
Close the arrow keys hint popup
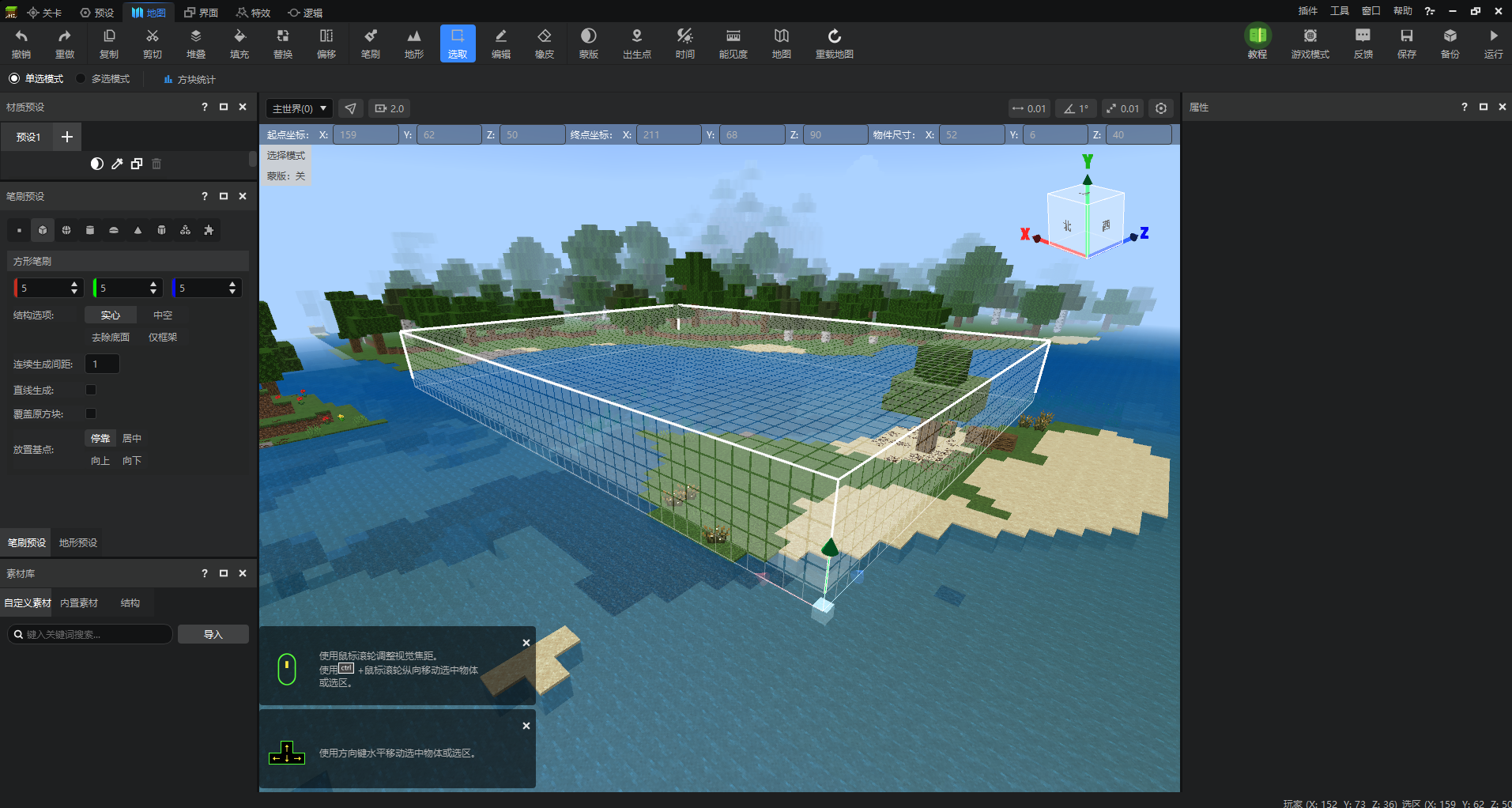click(526, 726)
